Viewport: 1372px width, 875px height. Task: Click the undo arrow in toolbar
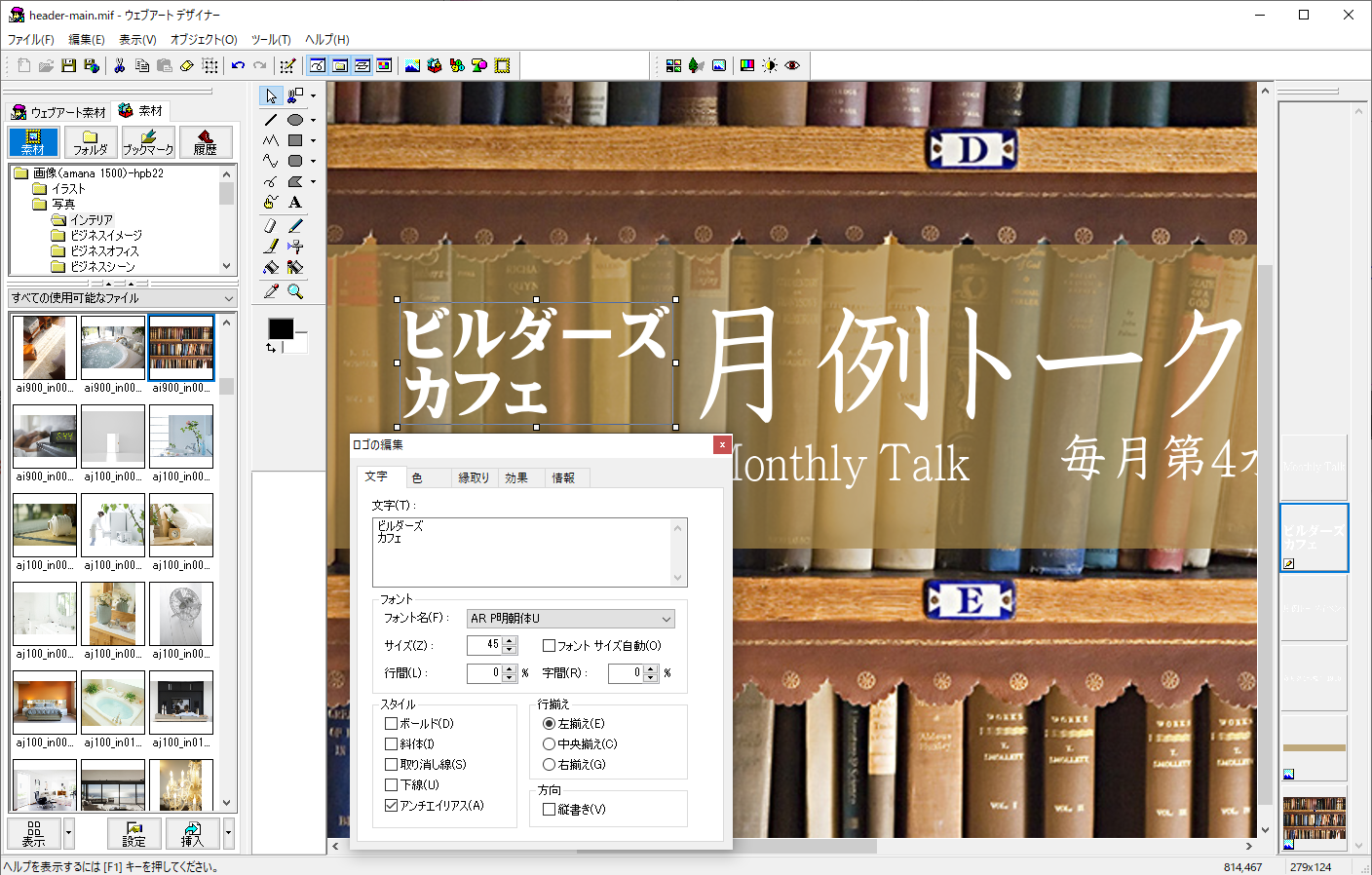point(238,65)
